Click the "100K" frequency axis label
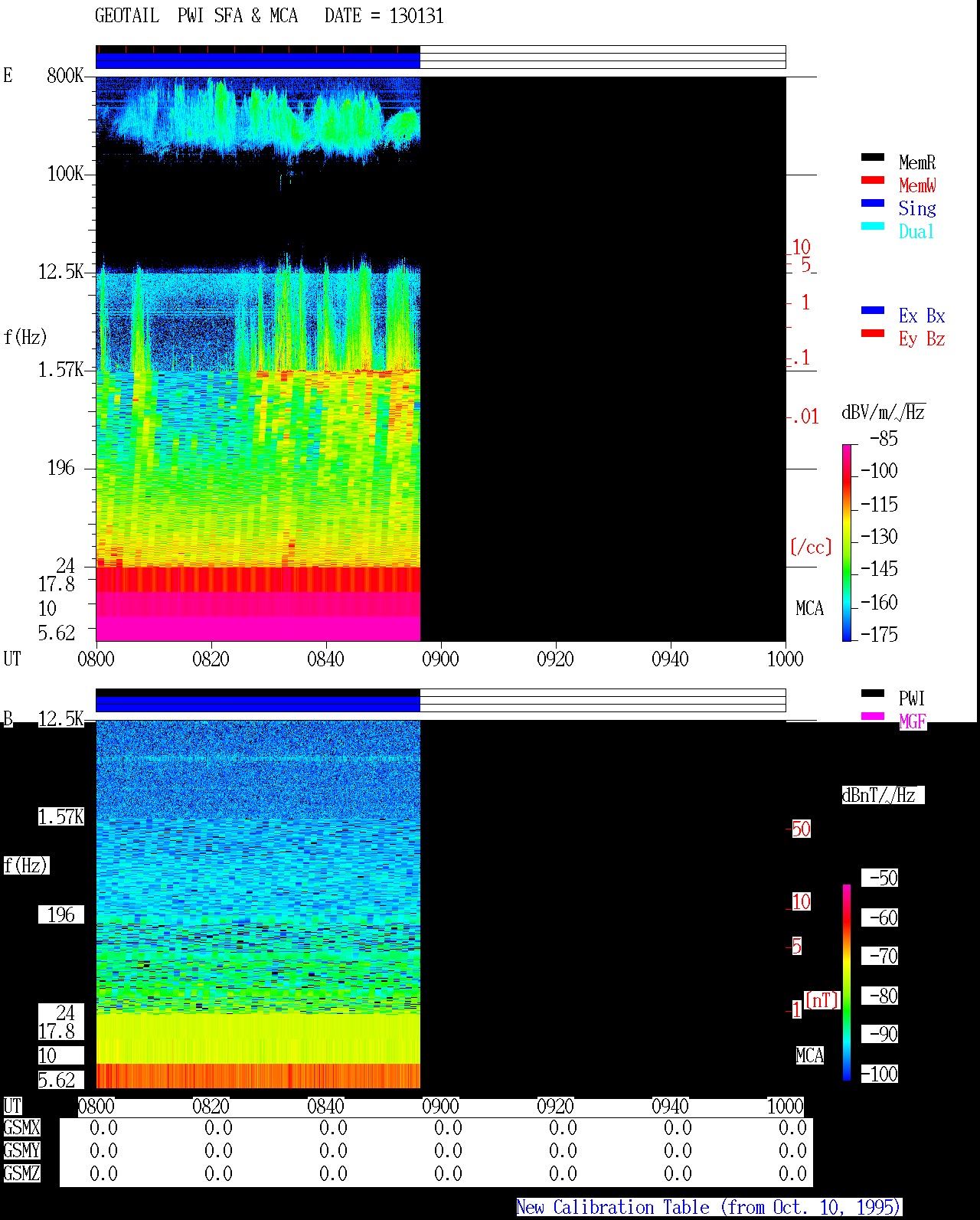 pos(65,173)
